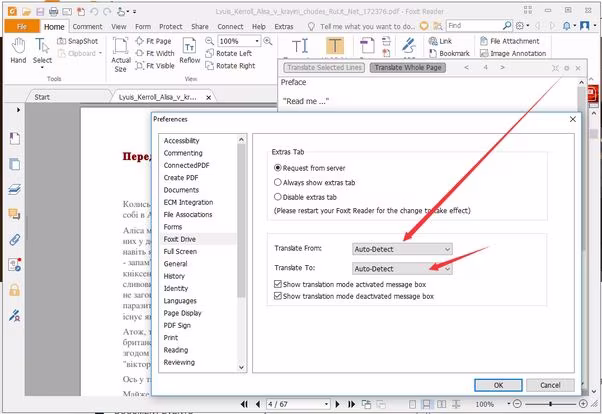Screen dimensions: 602x414
Task: Click the zoom in magnifier in ribbon
Action: coord(268,41)
